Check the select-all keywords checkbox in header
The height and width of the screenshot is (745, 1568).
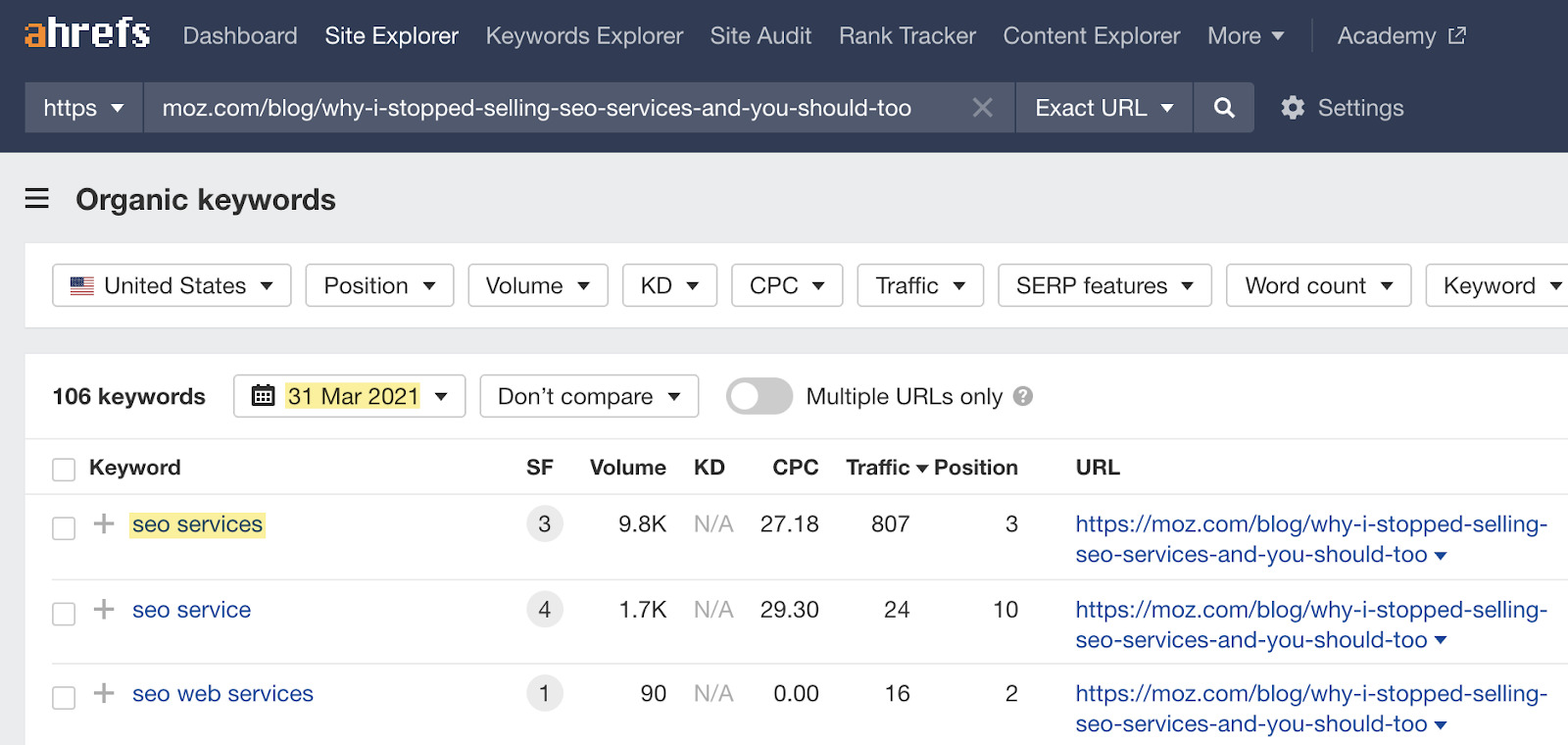(64, 470)
